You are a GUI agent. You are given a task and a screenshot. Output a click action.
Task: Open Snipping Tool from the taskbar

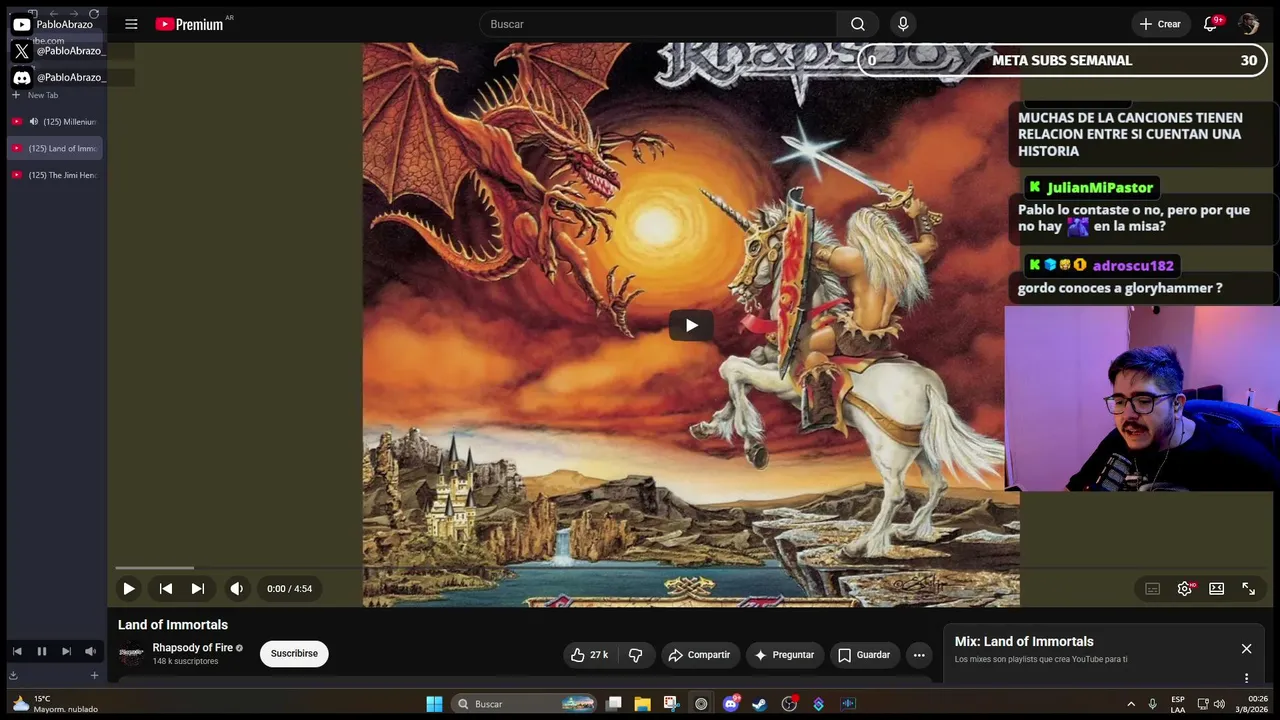[x=671, y=704]
